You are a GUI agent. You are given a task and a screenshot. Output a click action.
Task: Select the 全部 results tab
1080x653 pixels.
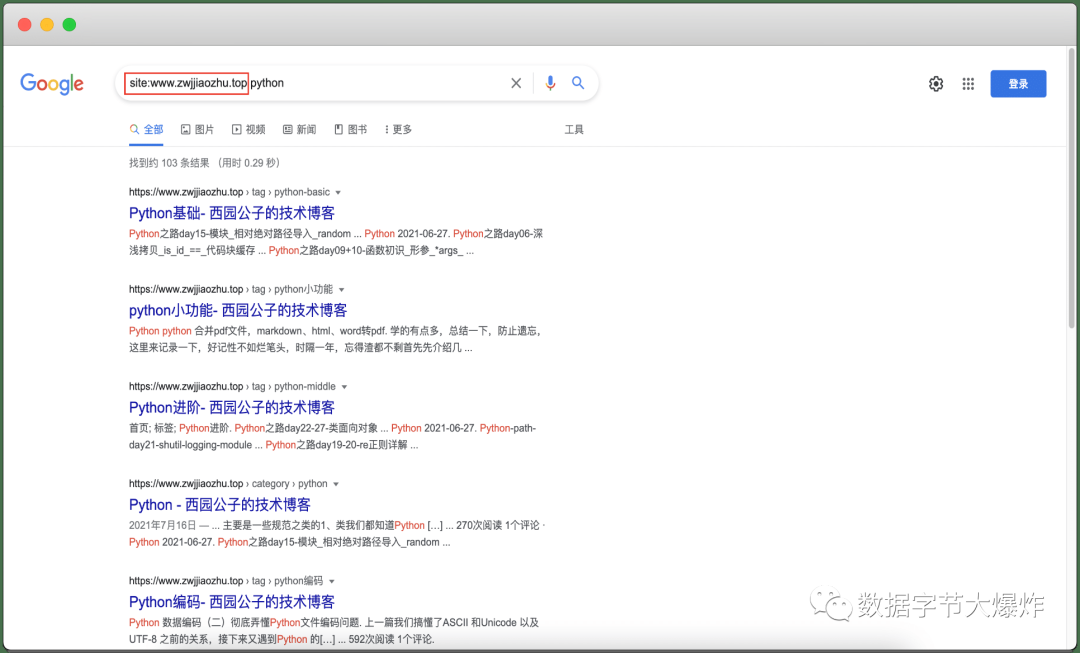coord(146,129)
